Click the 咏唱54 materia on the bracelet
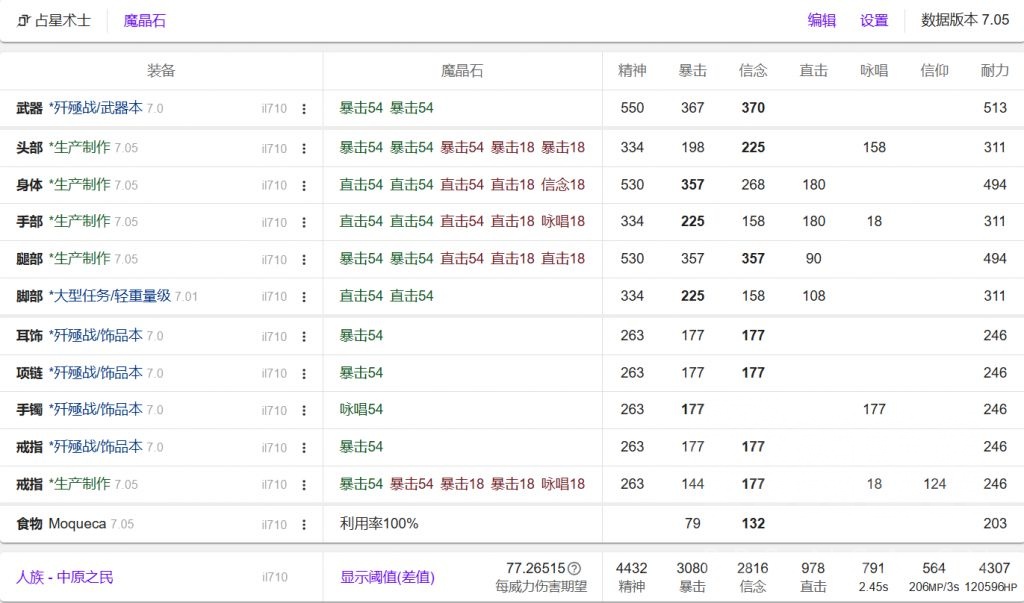 click(360, 409)
